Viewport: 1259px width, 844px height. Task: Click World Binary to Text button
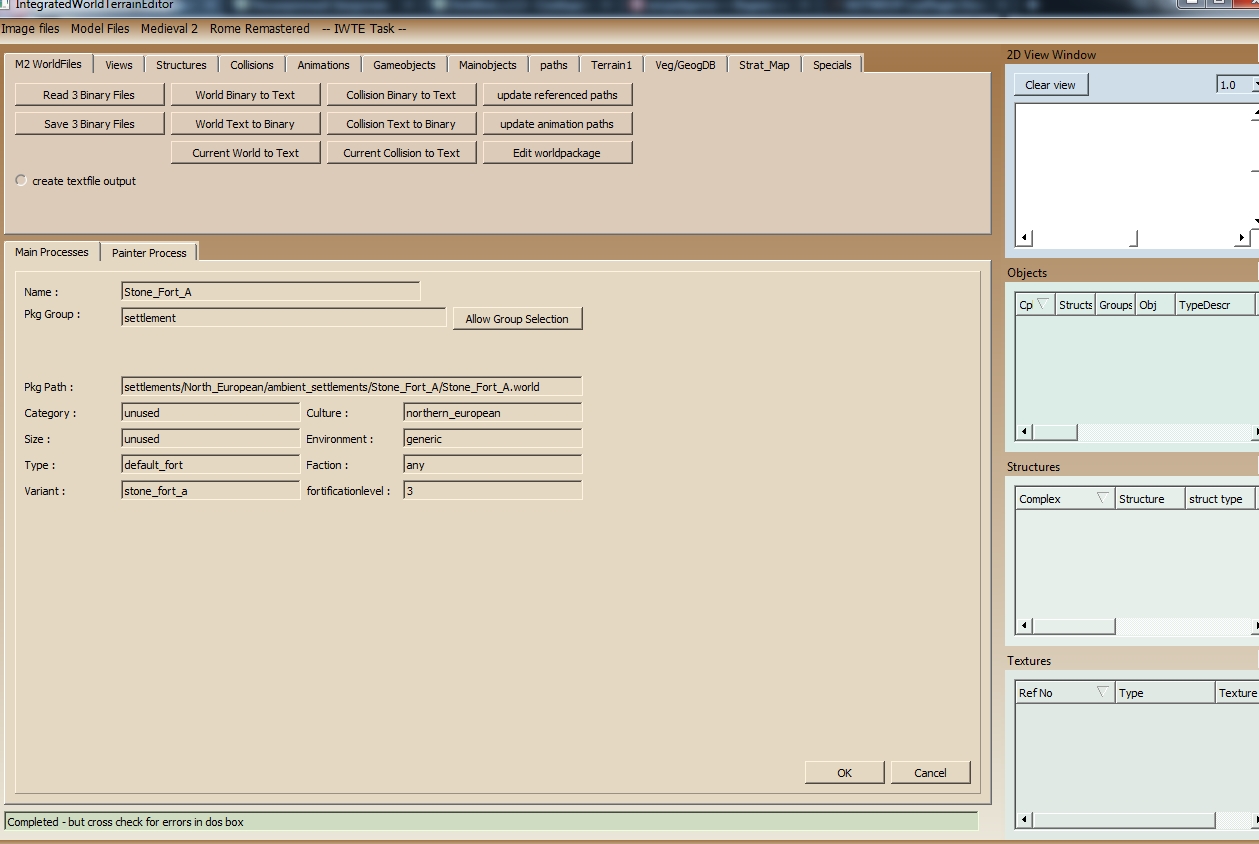point(245,95)
